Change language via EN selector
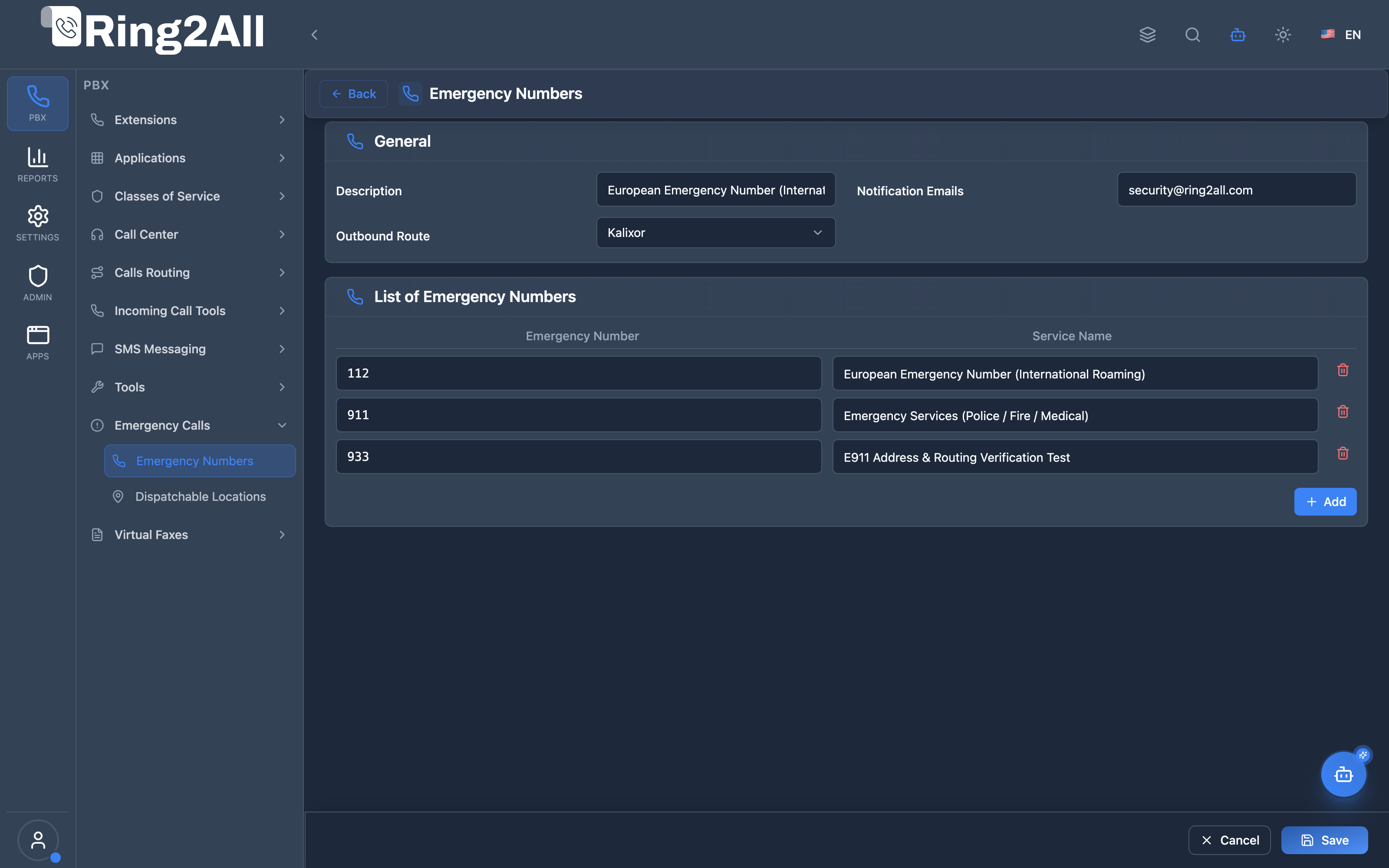 (x=1341, y=34)
